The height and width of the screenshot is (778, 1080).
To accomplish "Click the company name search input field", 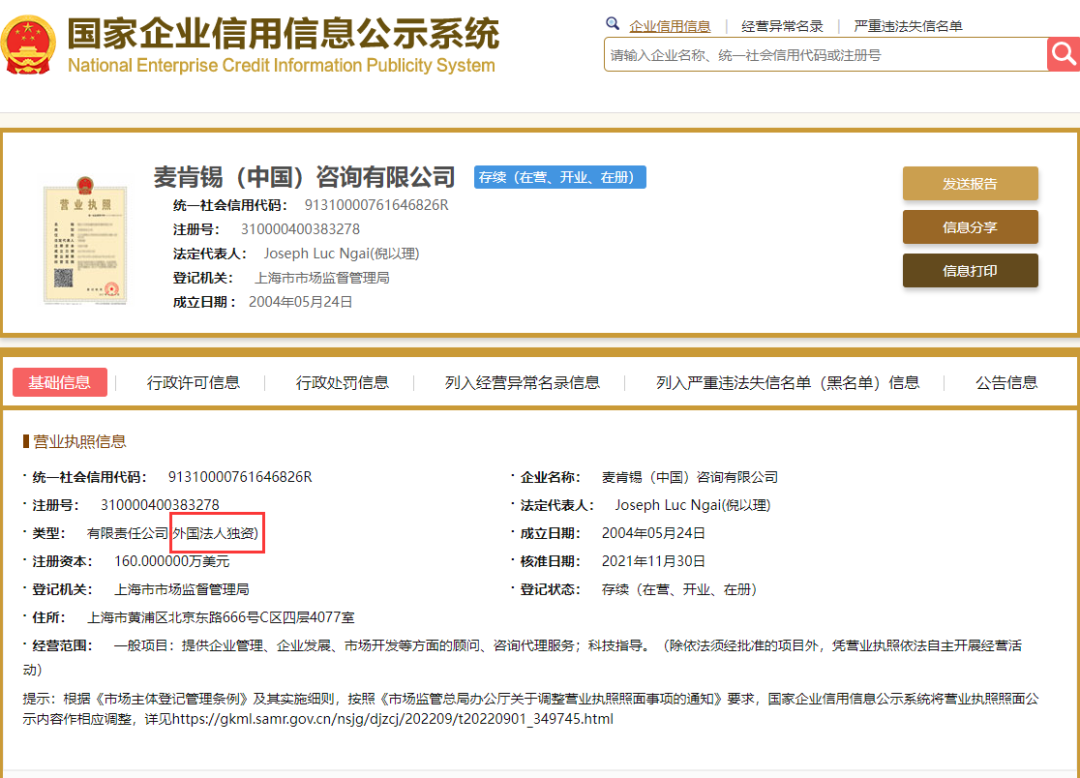I will (825, 55).
